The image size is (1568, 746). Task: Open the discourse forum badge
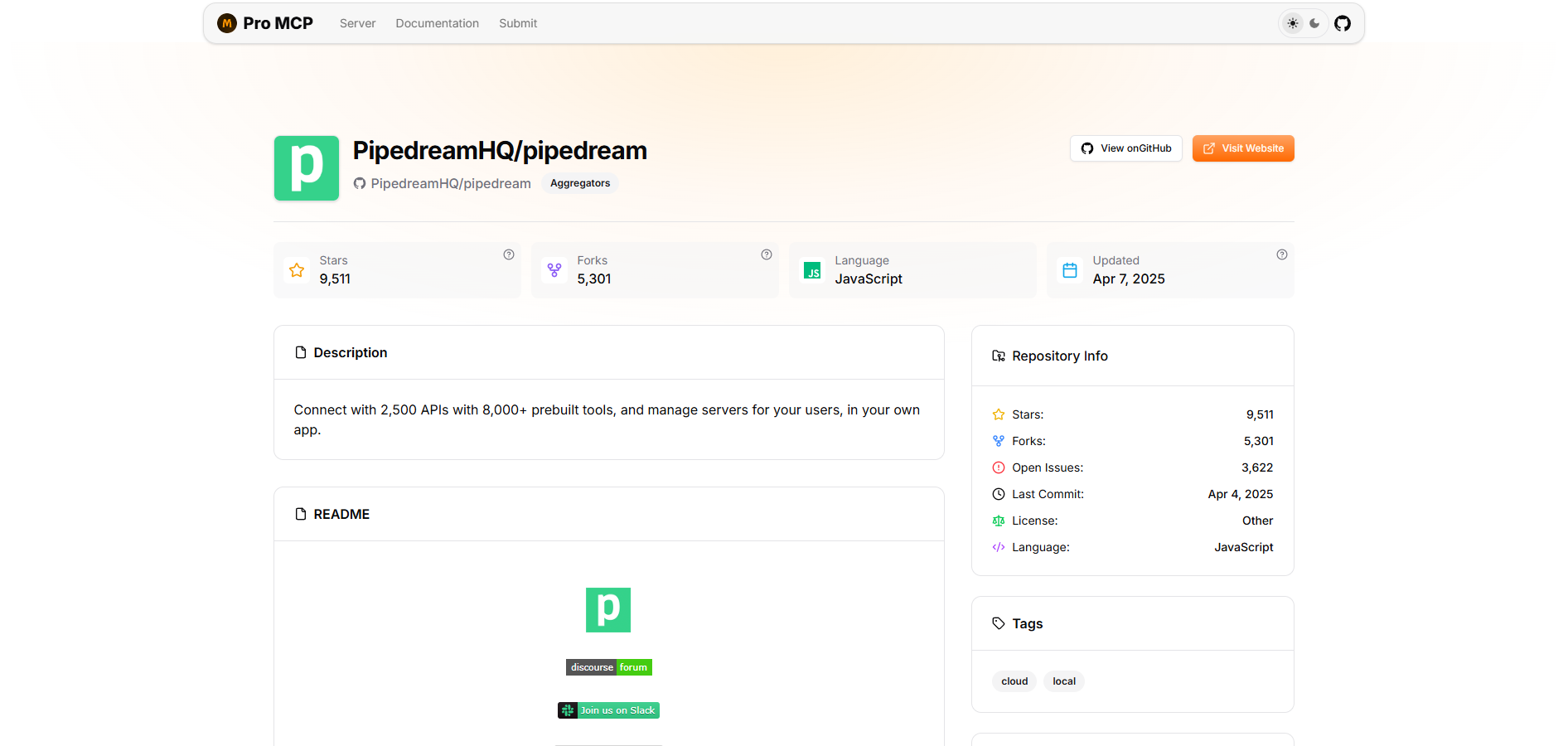(x=609, y=667)
